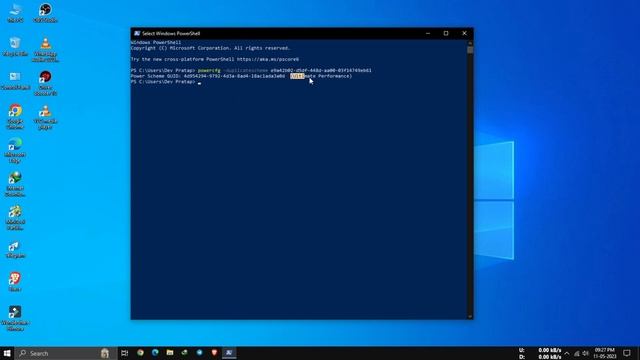Click scrollbar down arrow in PowerShell

tap(470, 316)
